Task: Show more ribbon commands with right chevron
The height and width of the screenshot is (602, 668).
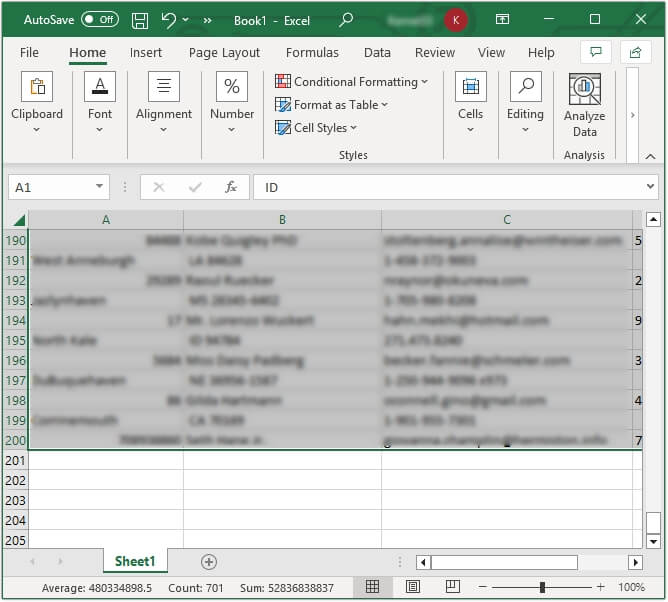Action: tap(633, 115)
